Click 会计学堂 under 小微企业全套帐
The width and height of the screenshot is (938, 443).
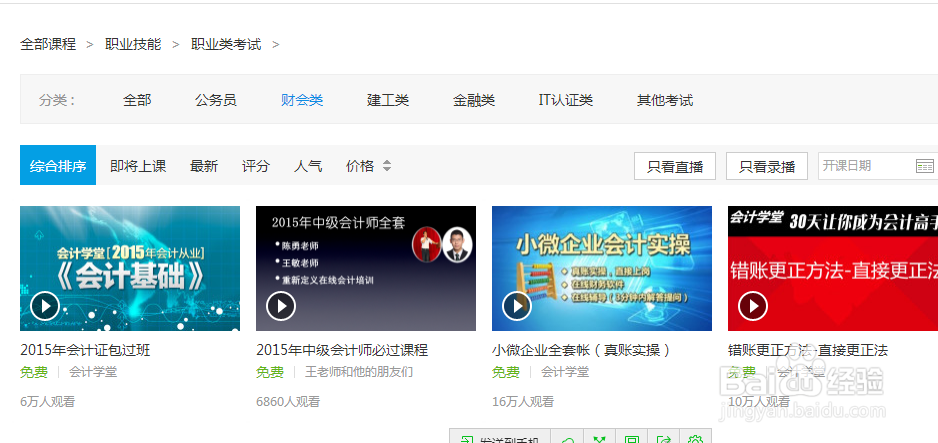[565, 372]
